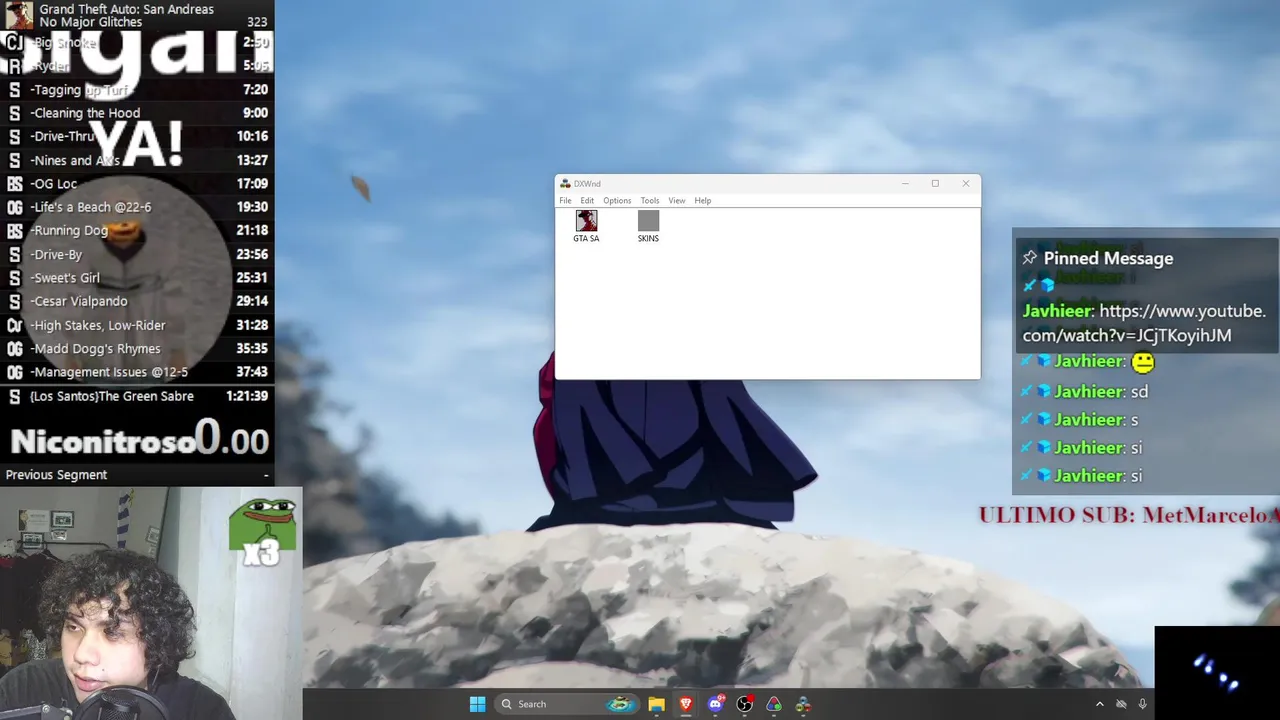Image resolution: width=1280 pixels, height=720 pixels.
Task: Open Brave browser from the taskbar
Action: (686, 704)
